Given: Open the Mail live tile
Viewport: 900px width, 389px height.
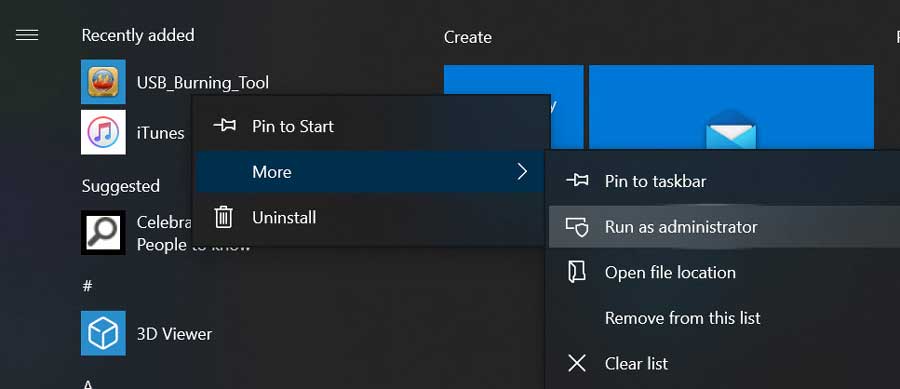Looking at the screenshot, I should [x=731, y=107].
